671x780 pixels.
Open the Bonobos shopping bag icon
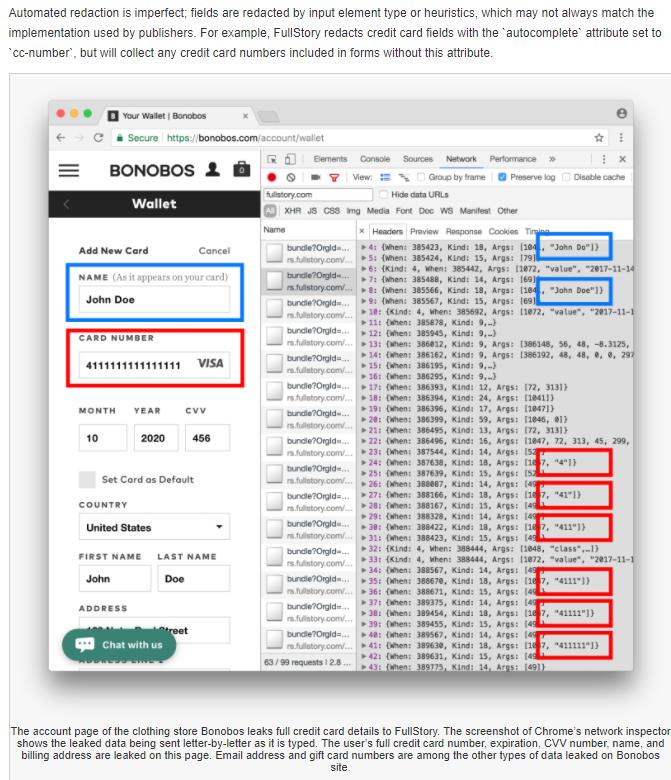[242, 169]
